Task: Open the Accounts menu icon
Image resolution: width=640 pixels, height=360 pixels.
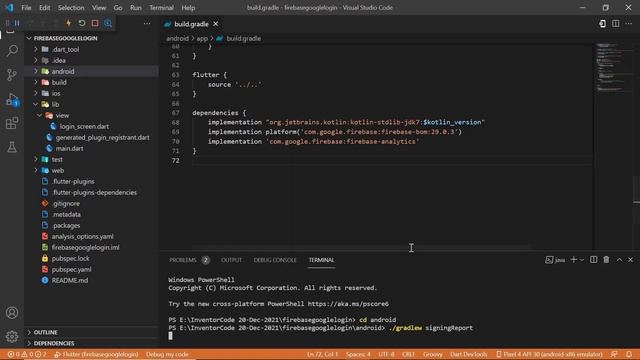Action: (12, 313)
